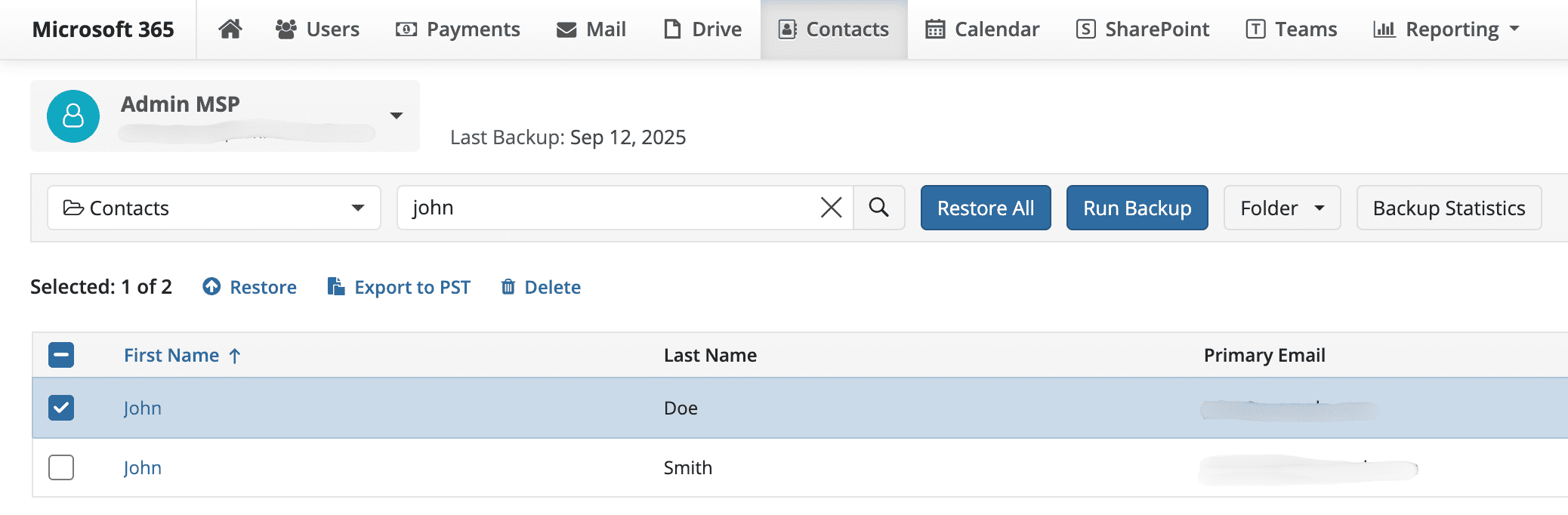Open the Calendar tab
The image size is (1568, 515).
(982, 29)
